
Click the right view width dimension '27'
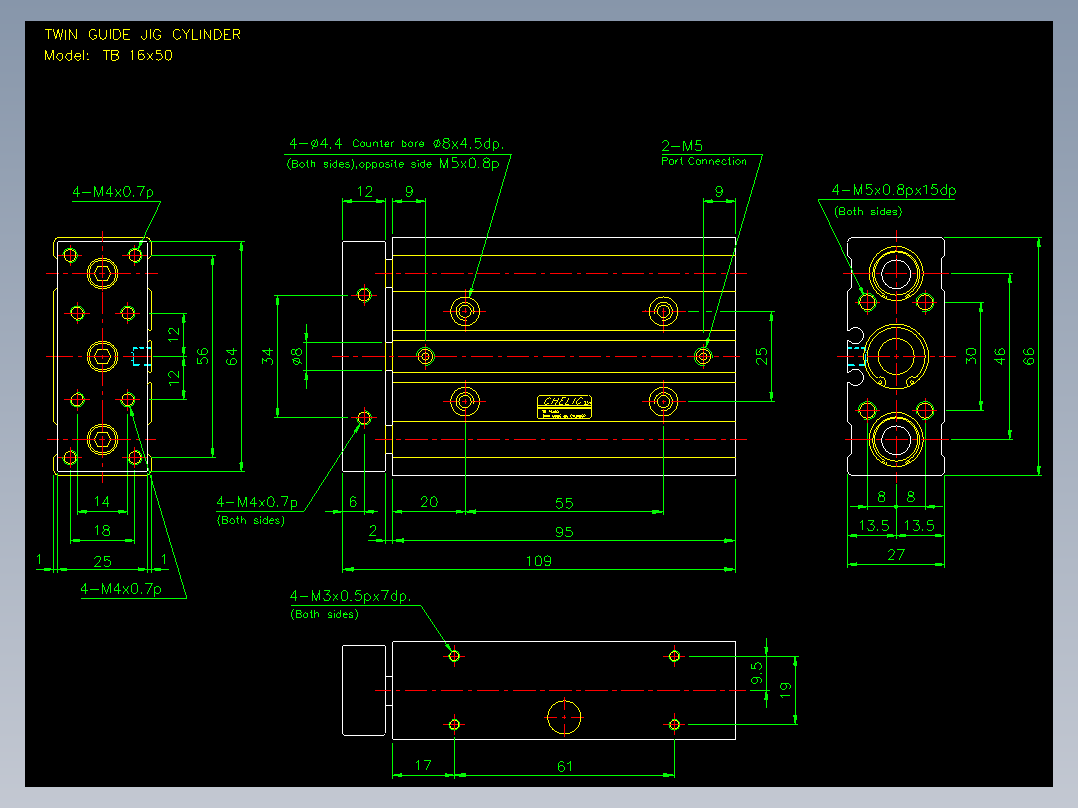[896, 555]
